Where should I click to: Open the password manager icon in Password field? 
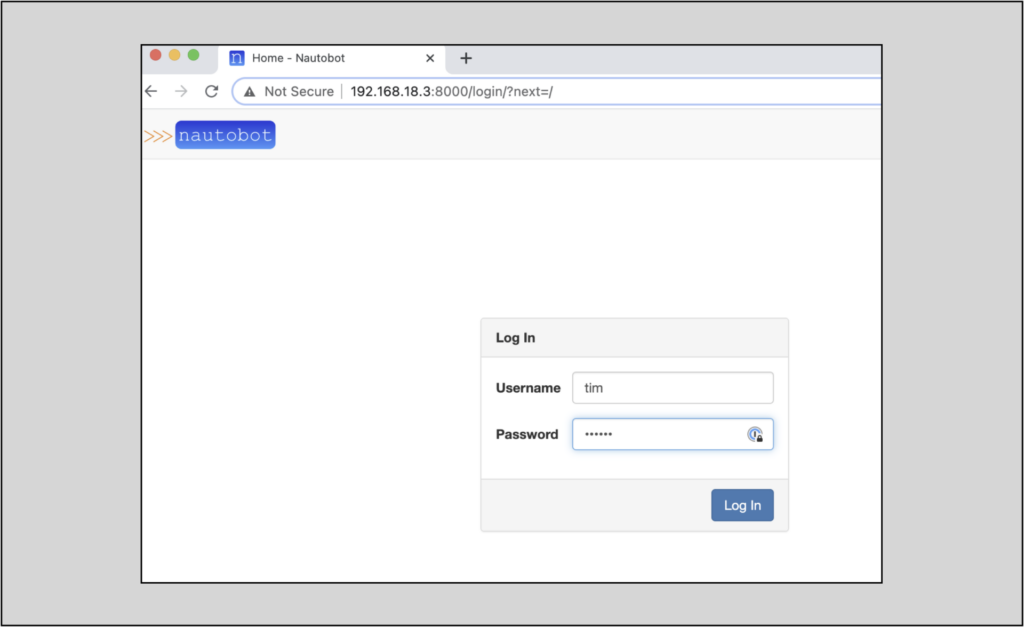755,434
